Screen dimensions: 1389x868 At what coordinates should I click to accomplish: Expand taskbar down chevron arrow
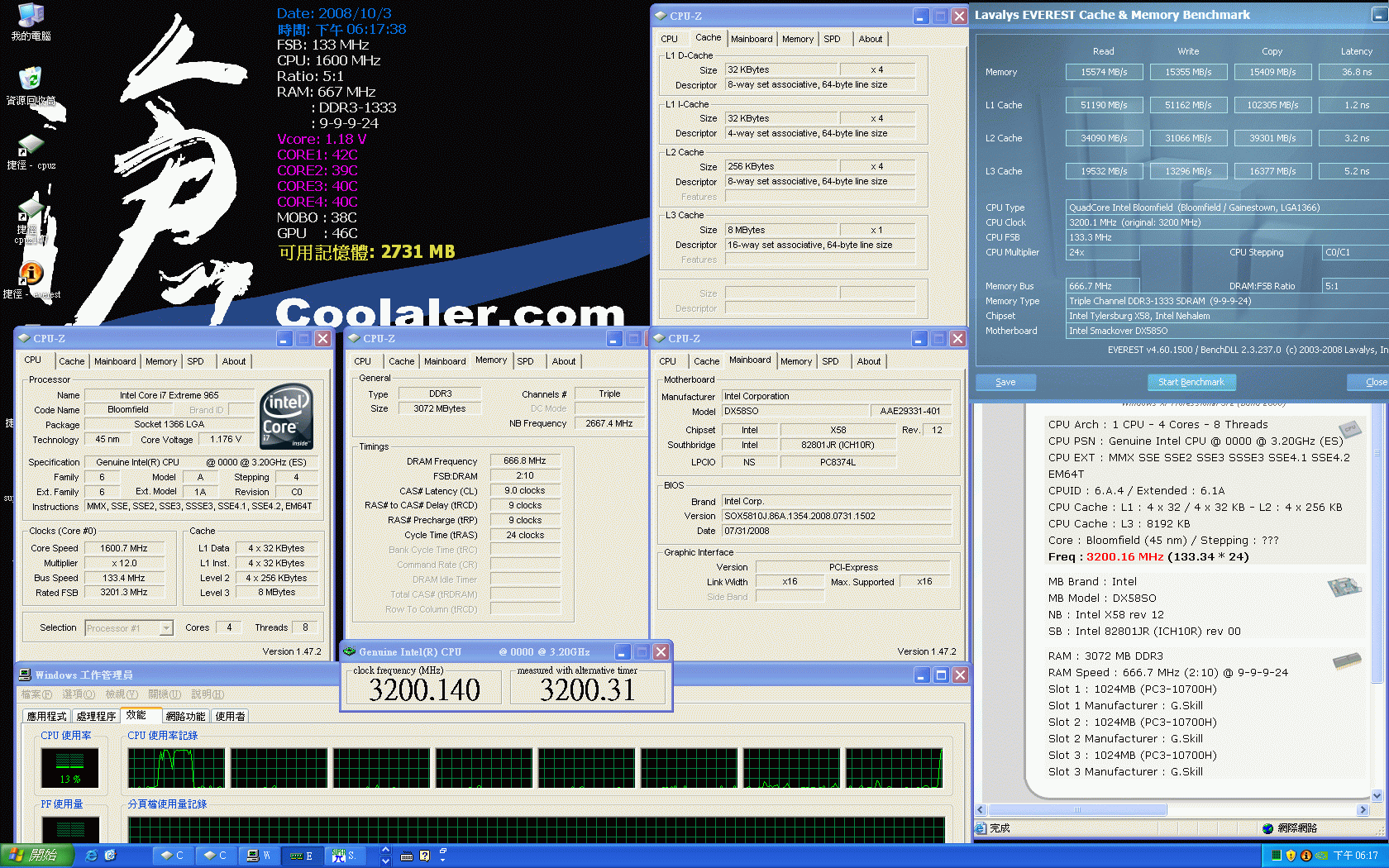(x=385, y=861)
